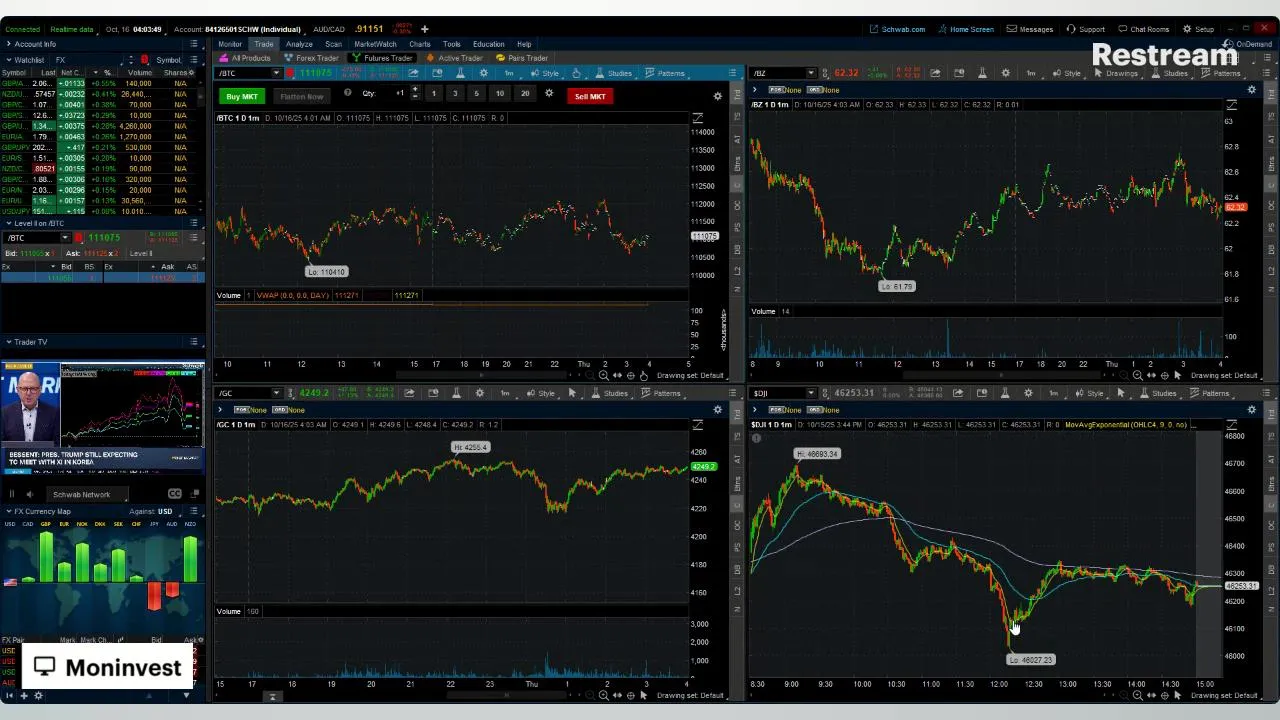Zoom in on /BTC chart
The width and height of the screenshot is (1280, 720).
tap(604, 375)
